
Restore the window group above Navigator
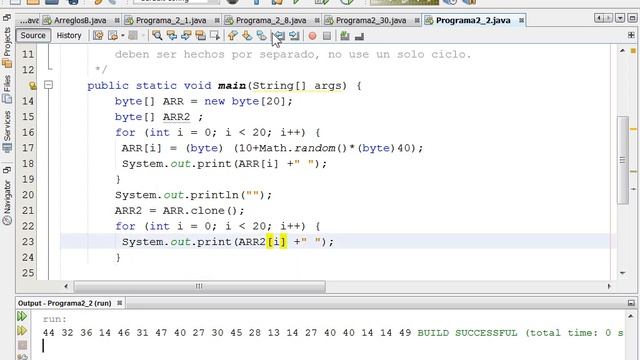(7, 169)
